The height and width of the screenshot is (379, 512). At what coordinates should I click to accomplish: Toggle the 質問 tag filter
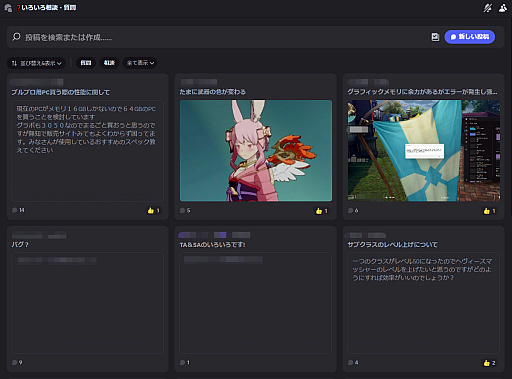coord(86,63)
